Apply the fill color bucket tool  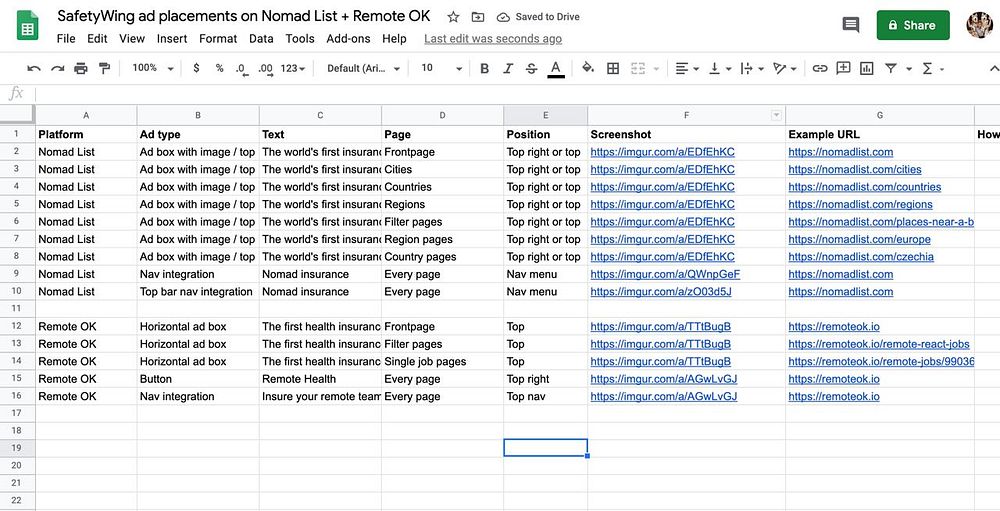pos(587,68)
